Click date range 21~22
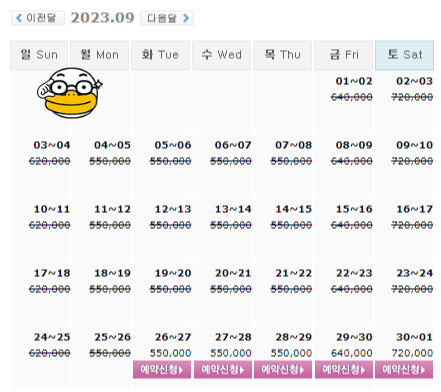441x392 pixels. (x=293, y=273)
